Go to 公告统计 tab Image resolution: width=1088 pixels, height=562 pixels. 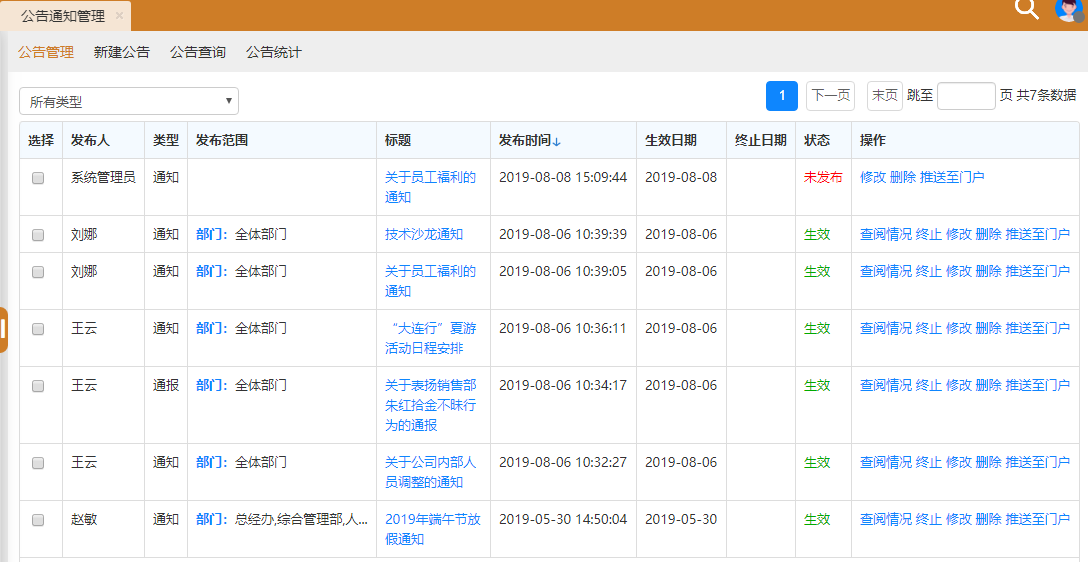(274, 52)
